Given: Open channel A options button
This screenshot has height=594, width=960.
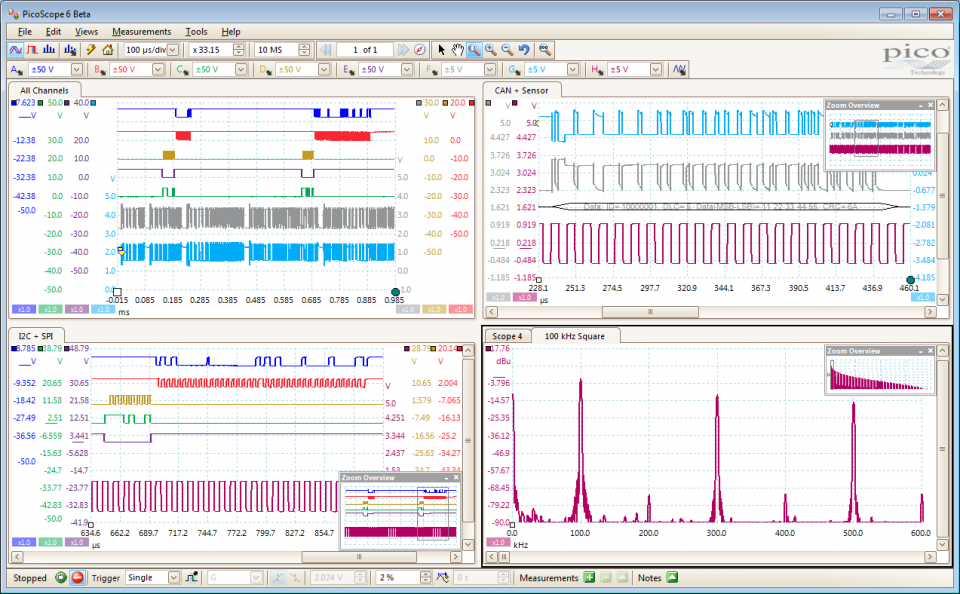Looking at the screenshot, I should coord(17,70).
